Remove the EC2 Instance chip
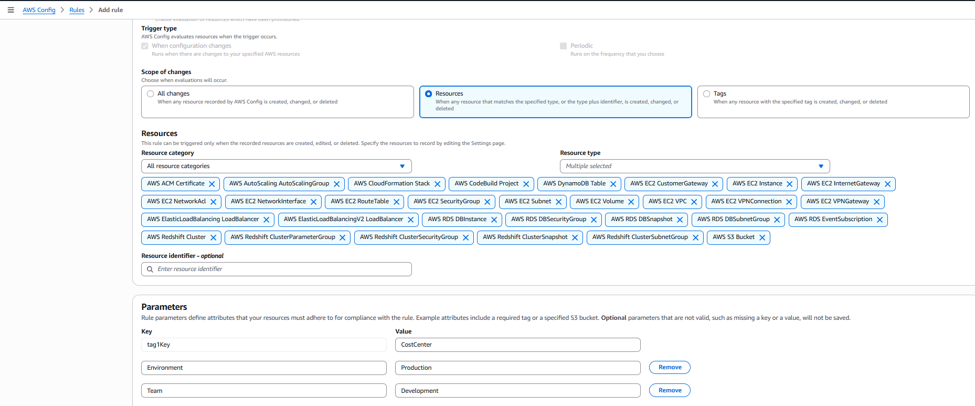975x406 pixels. point(790,184)
